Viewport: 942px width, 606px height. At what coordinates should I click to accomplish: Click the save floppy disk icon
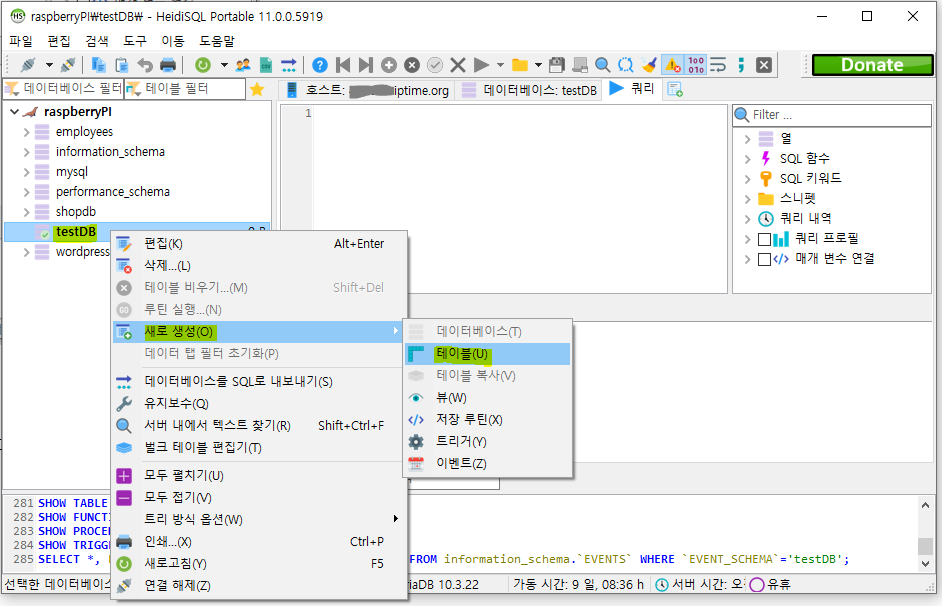(x=557, y=65)
